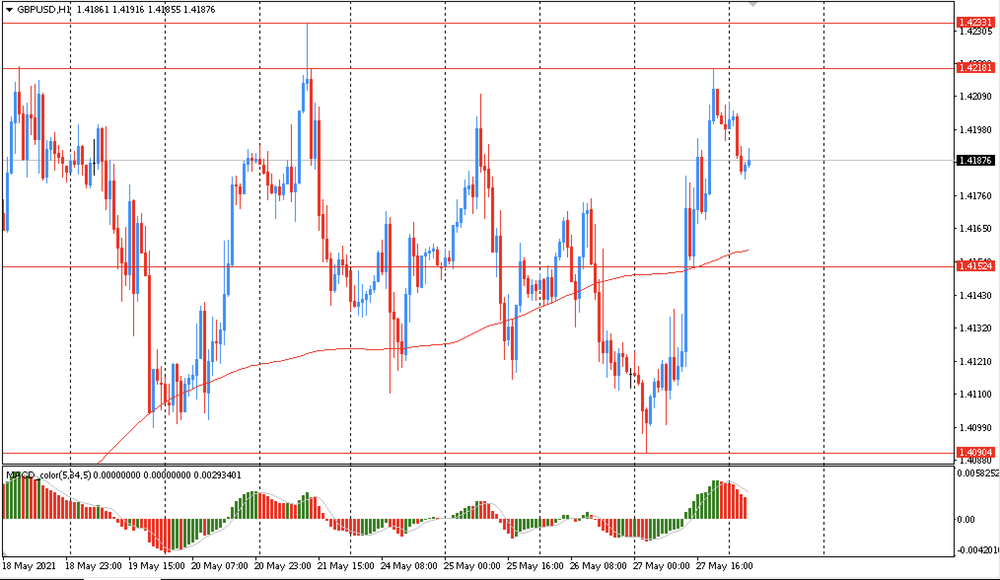Click the 1.42331 red price label
Viewport: 1000px width, 580px height.
pyautogui.click(x=975, y=22)
